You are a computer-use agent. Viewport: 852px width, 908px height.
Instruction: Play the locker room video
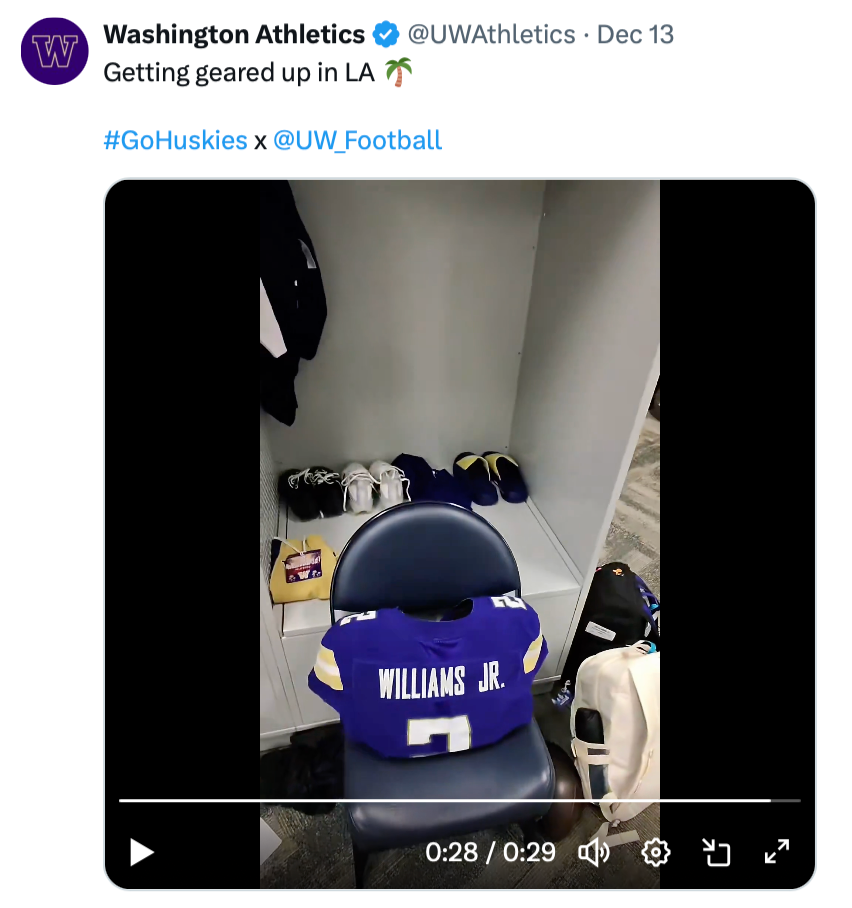(x=142, y=852)
